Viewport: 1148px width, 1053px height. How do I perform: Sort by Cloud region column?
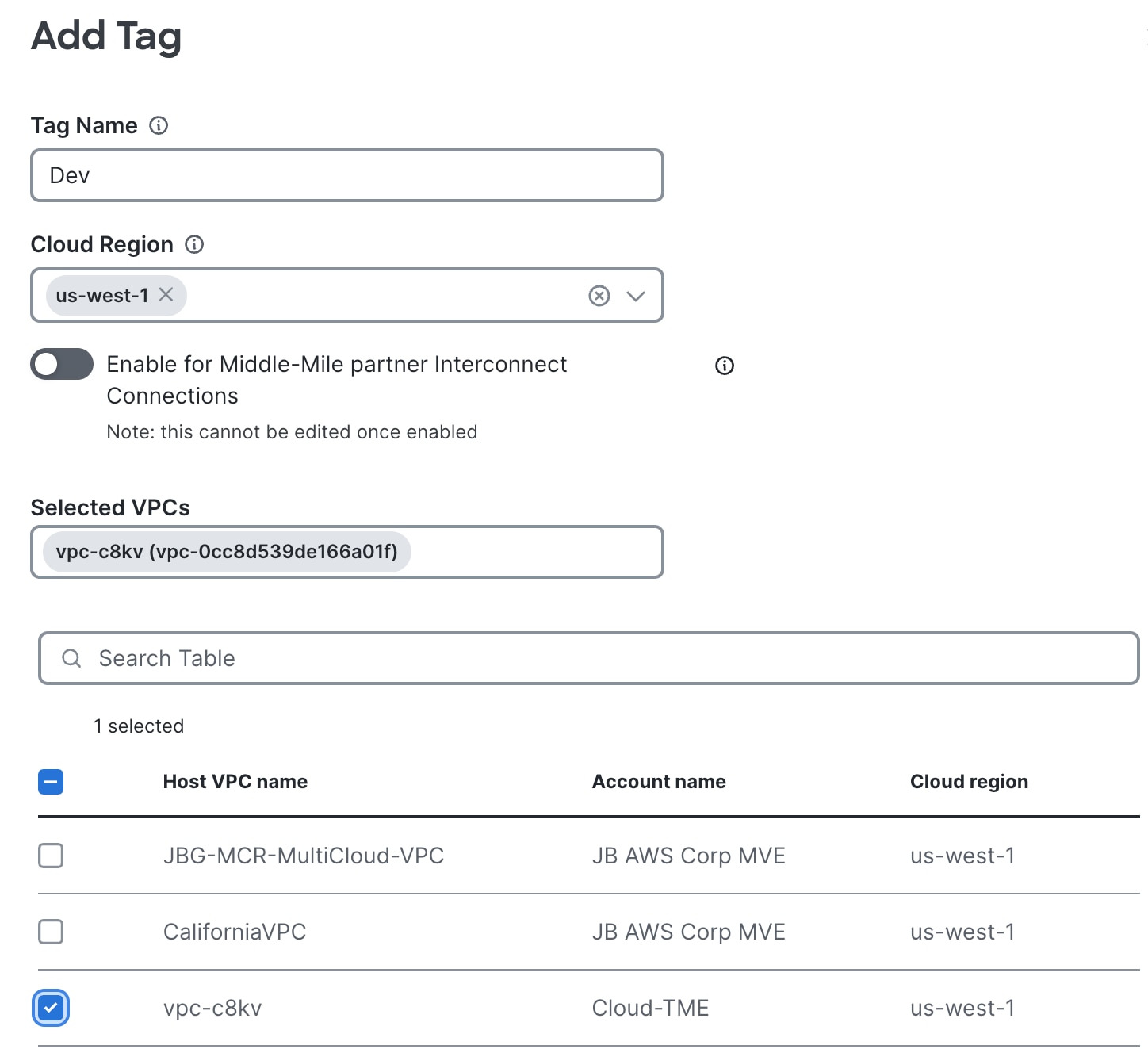(x=969, y=782)
